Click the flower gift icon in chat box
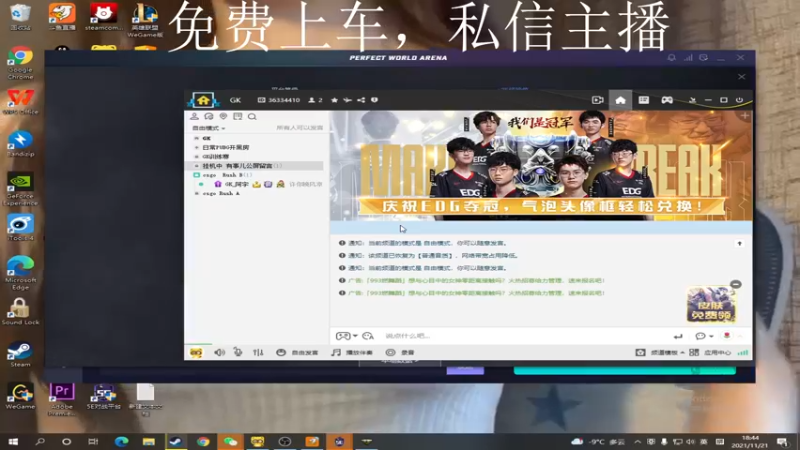 (727, 336)
